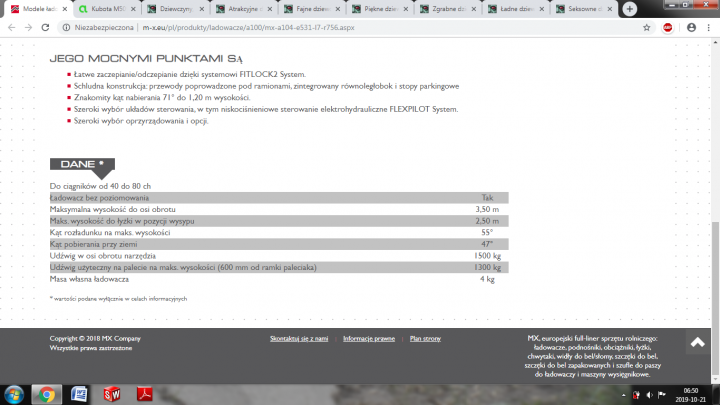Open SolidWorks from the taskbar
The height and width of the screenshot is (405, 720).
111,393
